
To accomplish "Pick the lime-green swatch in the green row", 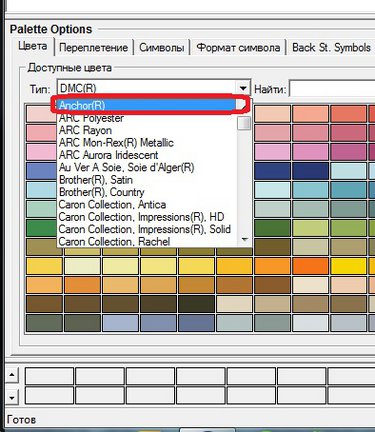I will click(310, 228).
